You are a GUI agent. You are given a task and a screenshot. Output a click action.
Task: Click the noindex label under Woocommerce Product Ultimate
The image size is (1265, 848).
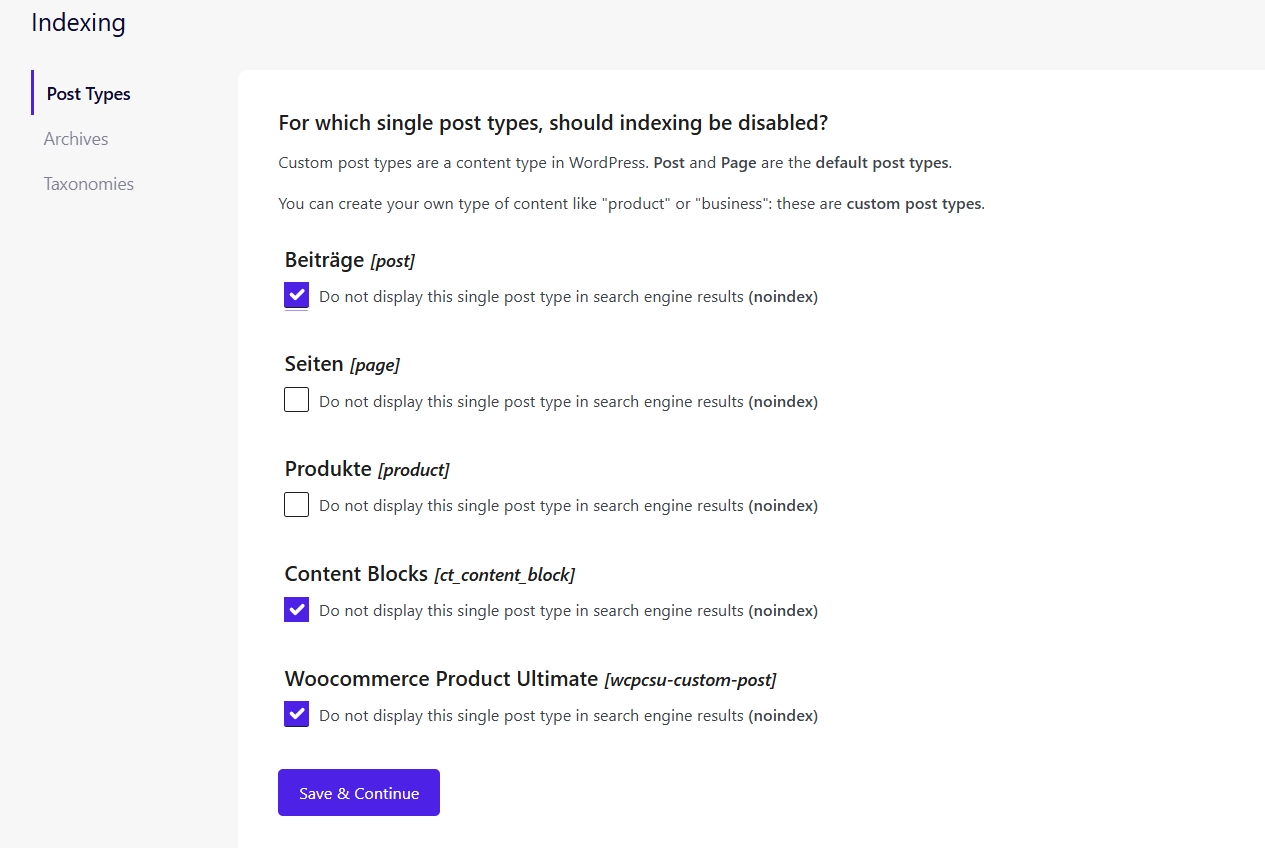(x=568, y=716)
